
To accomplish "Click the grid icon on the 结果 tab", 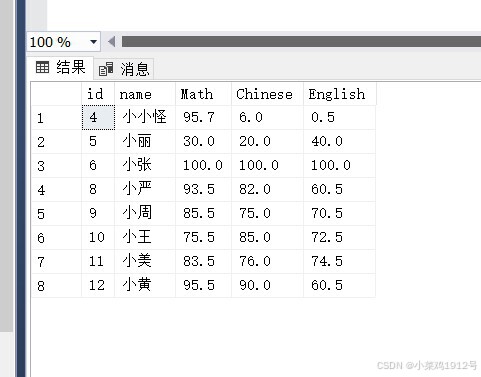I will [42, 67].
